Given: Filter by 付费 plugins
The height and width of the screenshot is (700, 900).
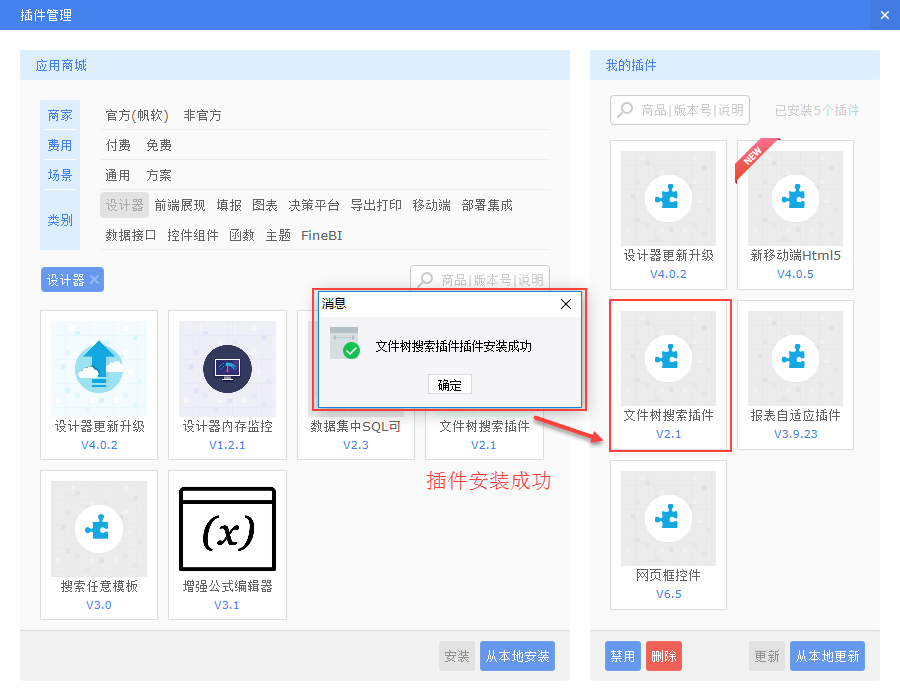Looking at the screenshot, I should pos(118,145).
